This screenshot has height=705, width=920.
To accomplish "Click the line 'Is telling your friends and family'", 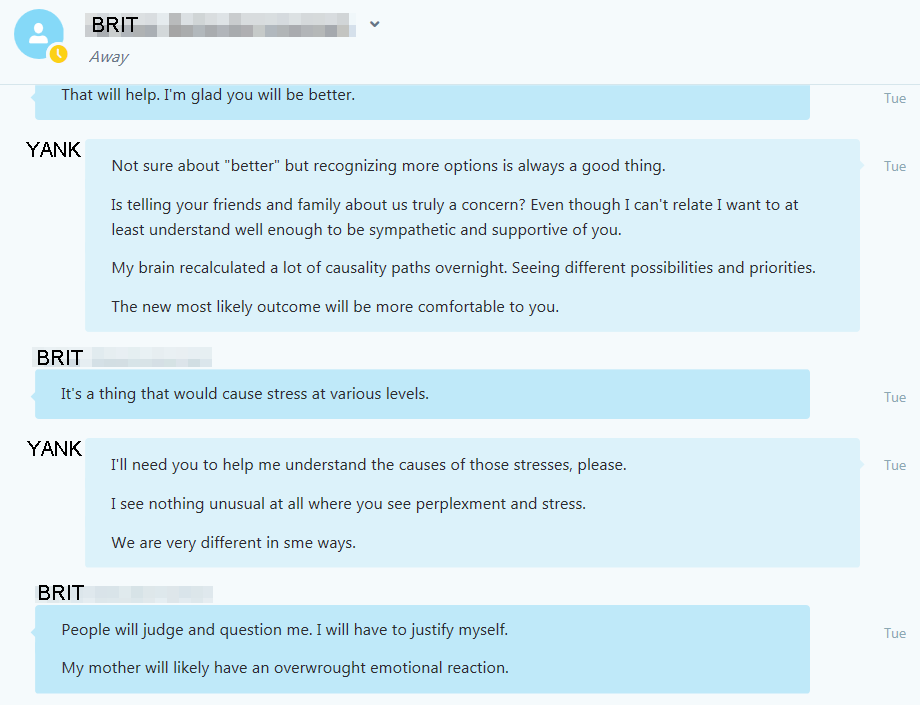I will pos(455,217).
